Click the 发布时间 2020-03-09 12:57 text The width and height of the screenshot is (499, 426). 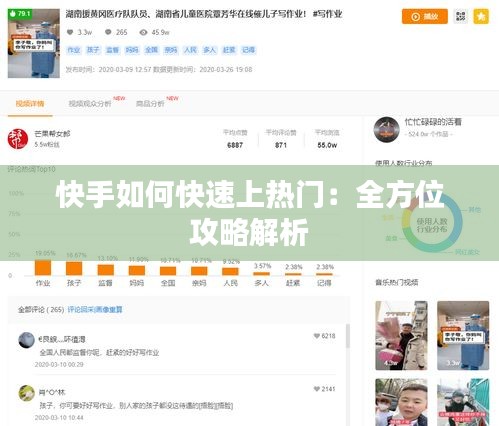coord(109,69)
